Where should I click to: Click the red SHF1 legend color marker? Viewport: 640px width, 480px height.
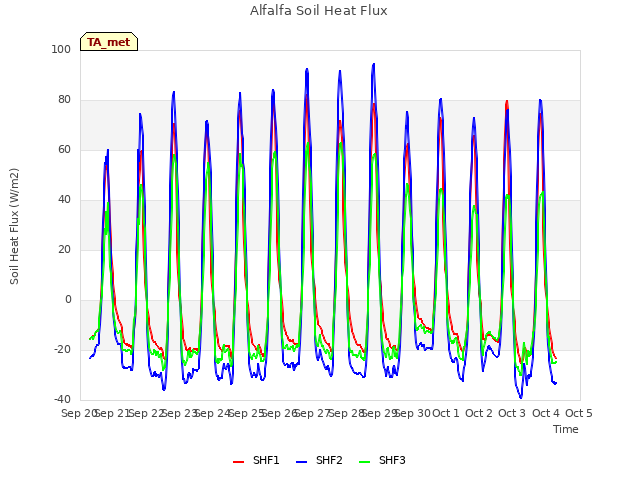[x=238, y=462]
